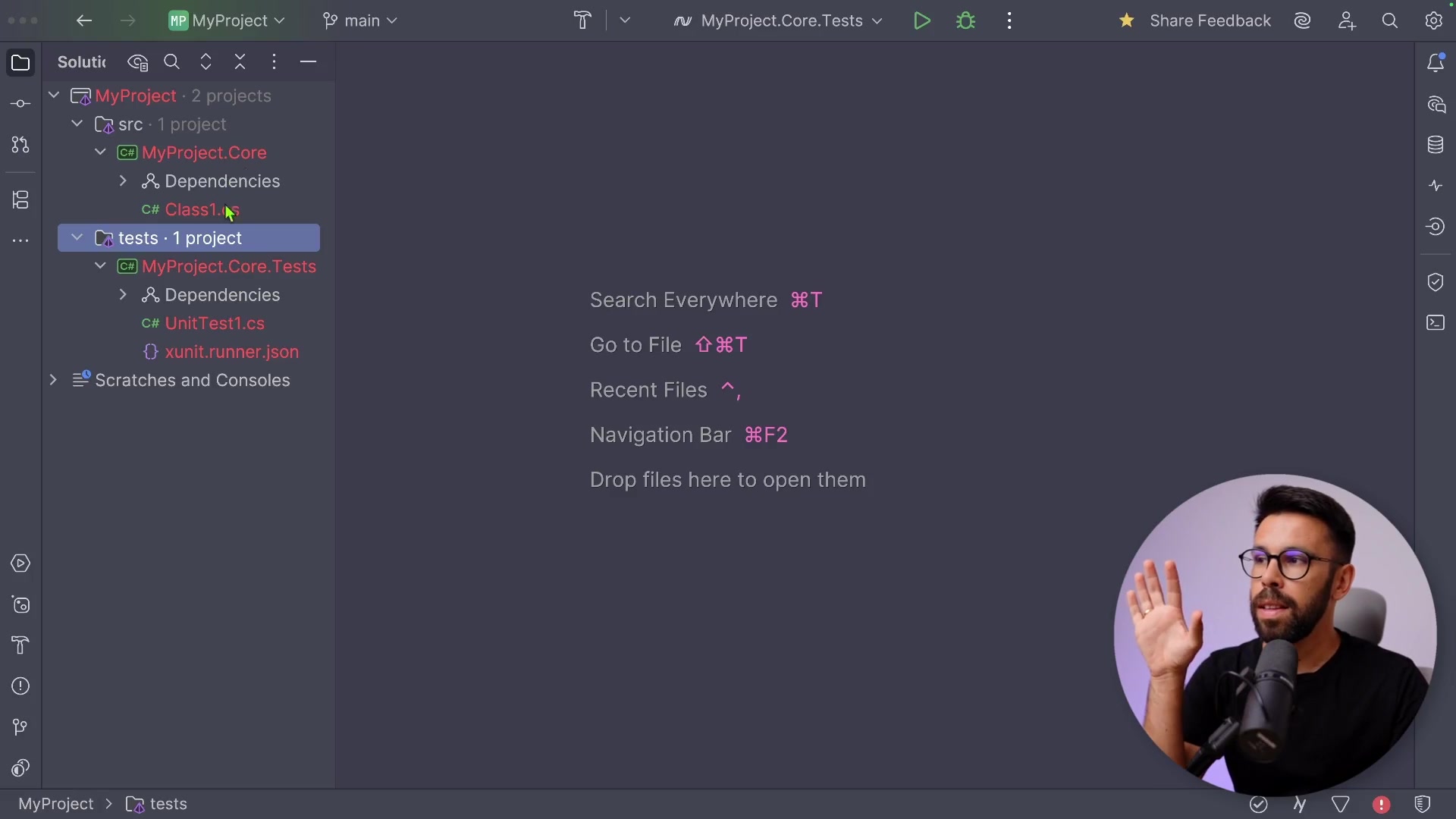Expand Dependencies under MyProject.Core

[123, 181]
